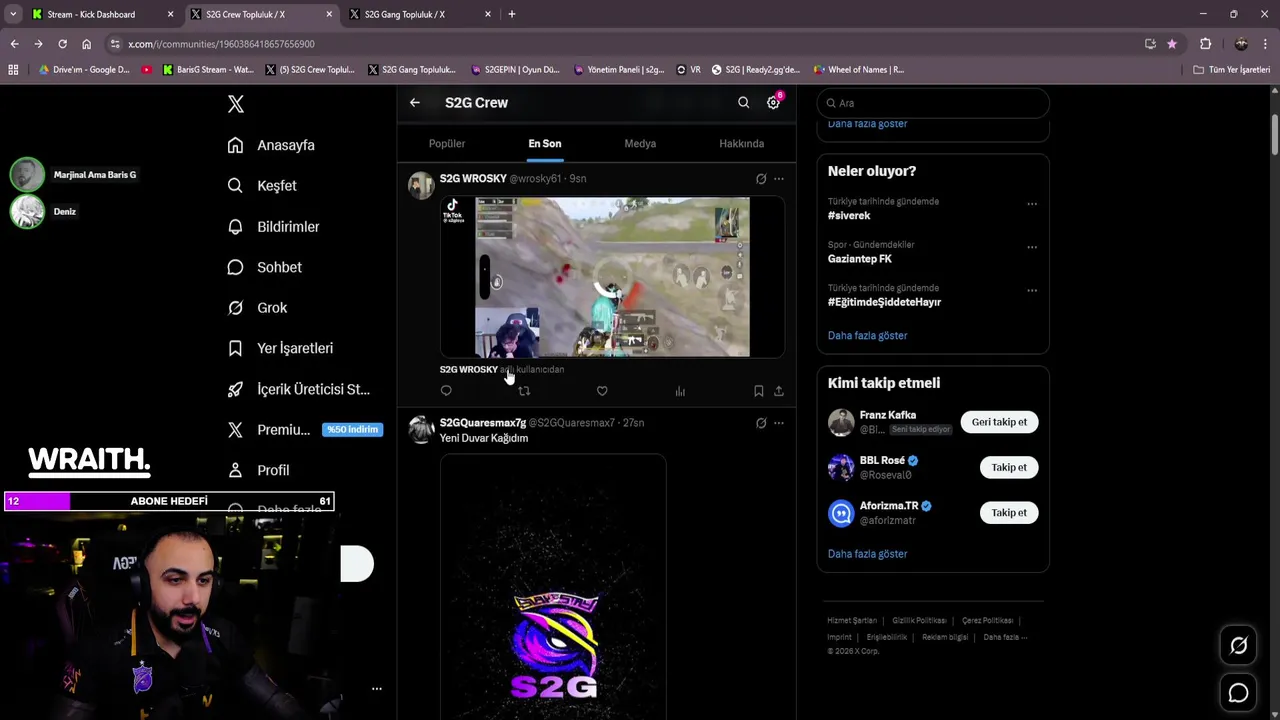Search inside the S2G Crew community
Image resolution: width=1280 pixels, height=720 pixels.
tap(743, 102)
